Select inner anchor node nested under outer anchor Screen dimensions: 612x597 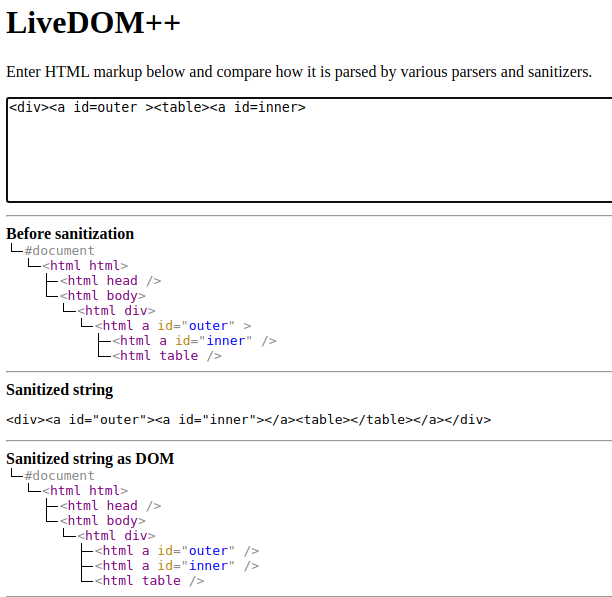pos(194,341)
